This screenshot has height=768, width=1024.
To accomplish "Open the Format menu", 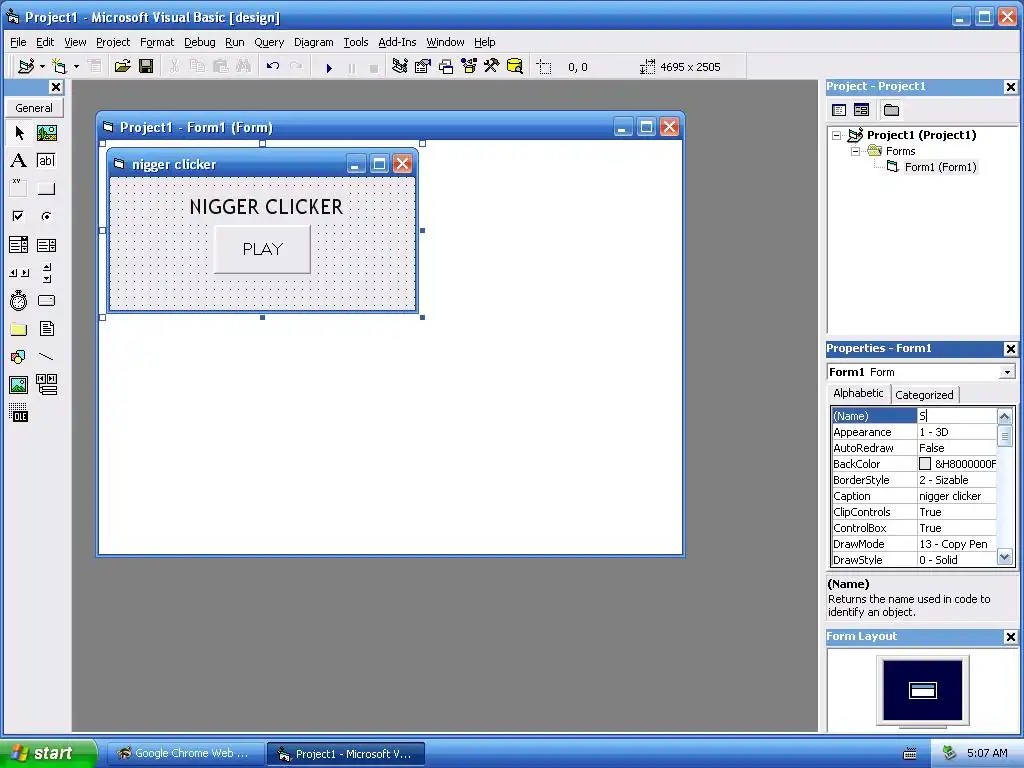I will [x=157, y=42].
